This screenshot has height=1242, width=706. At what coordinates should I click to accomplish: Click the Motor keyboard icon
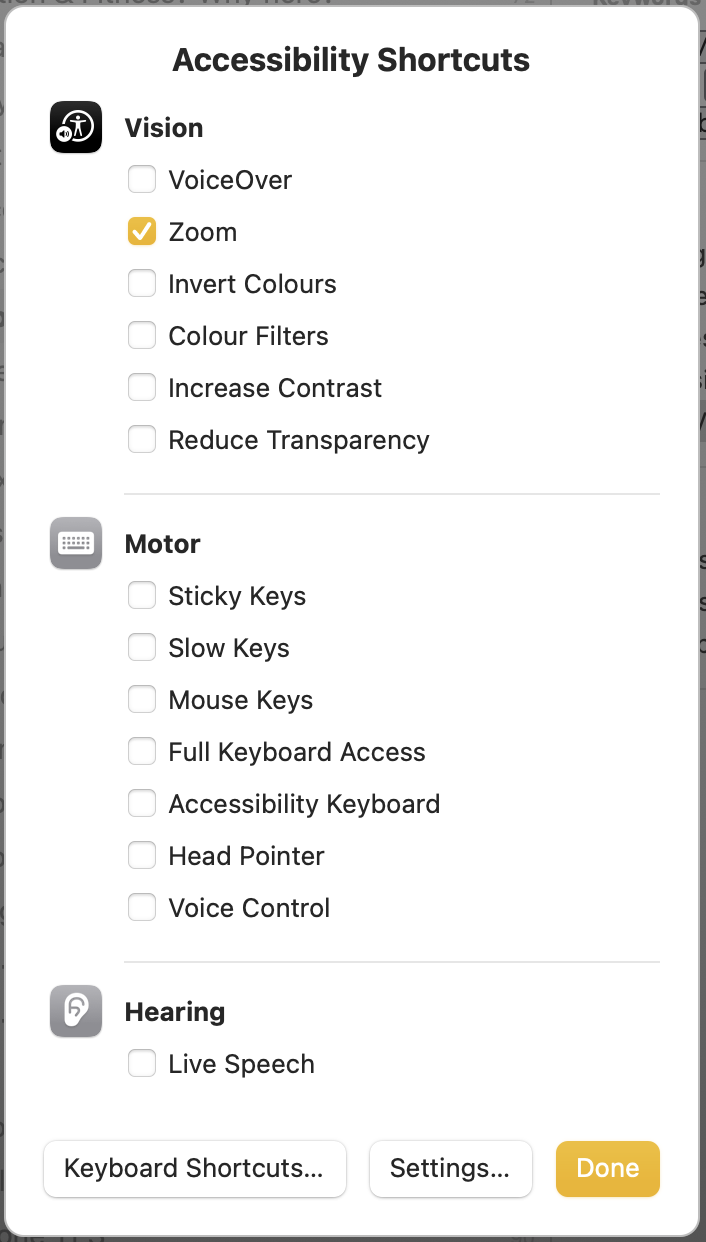(x=76, y=543)
